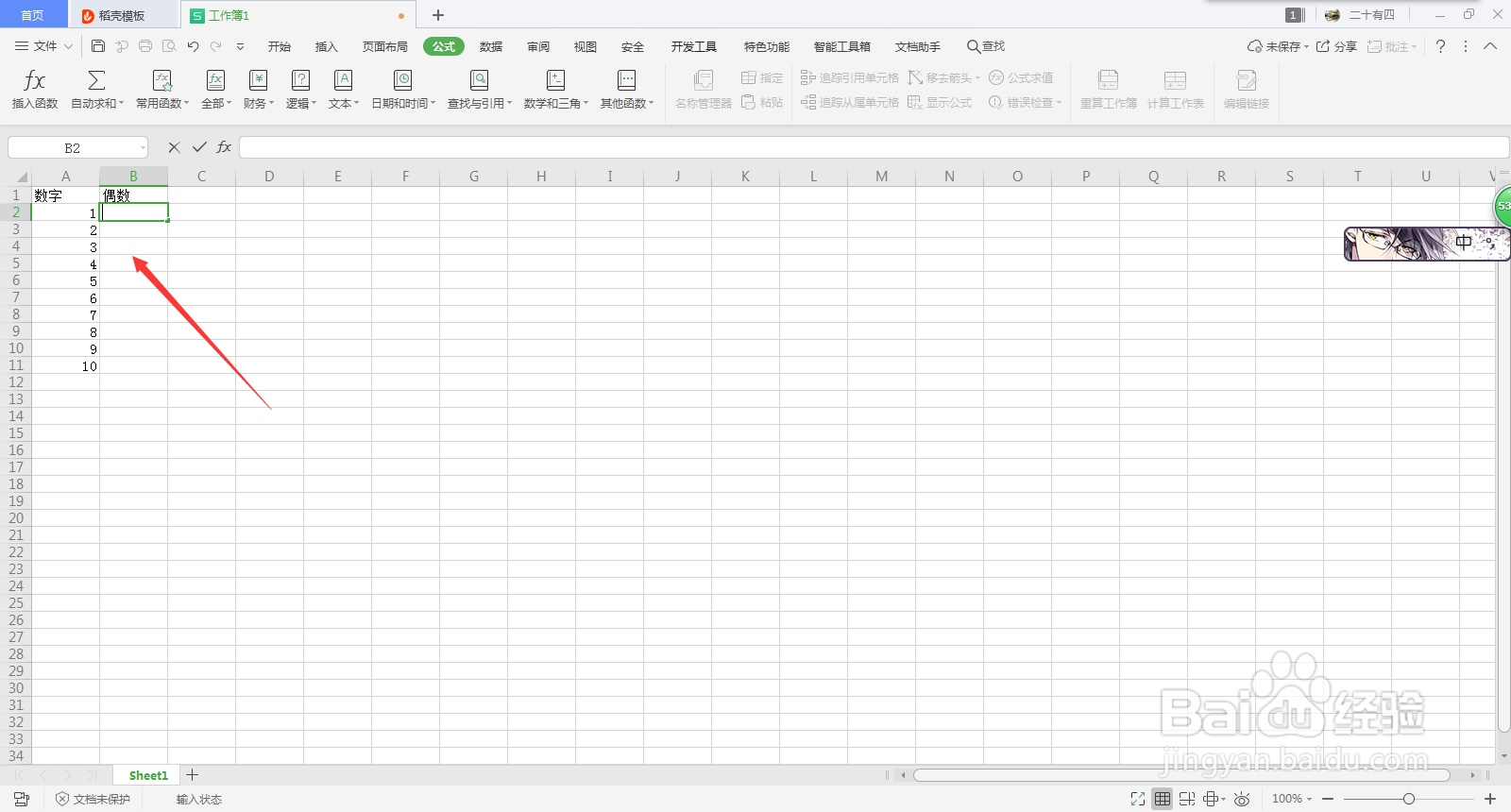Open the 稻壳模板 template tab
Image resolution: width=1511 pixels, height=812 pixels.
point(123,15)
